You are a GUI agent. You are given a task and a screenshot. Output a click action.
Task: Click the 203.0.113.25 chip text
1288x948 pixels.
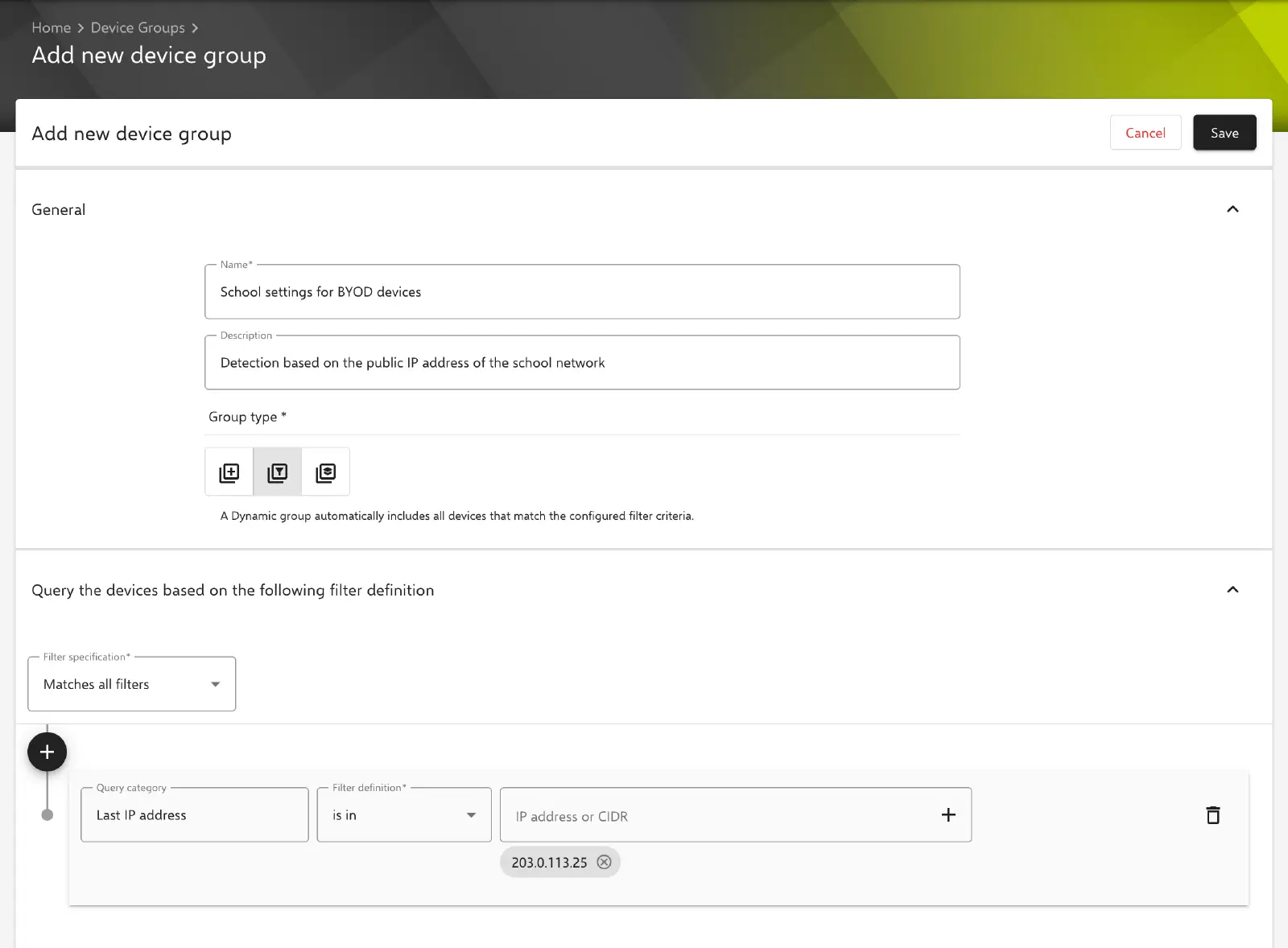(x=549, y=863)
